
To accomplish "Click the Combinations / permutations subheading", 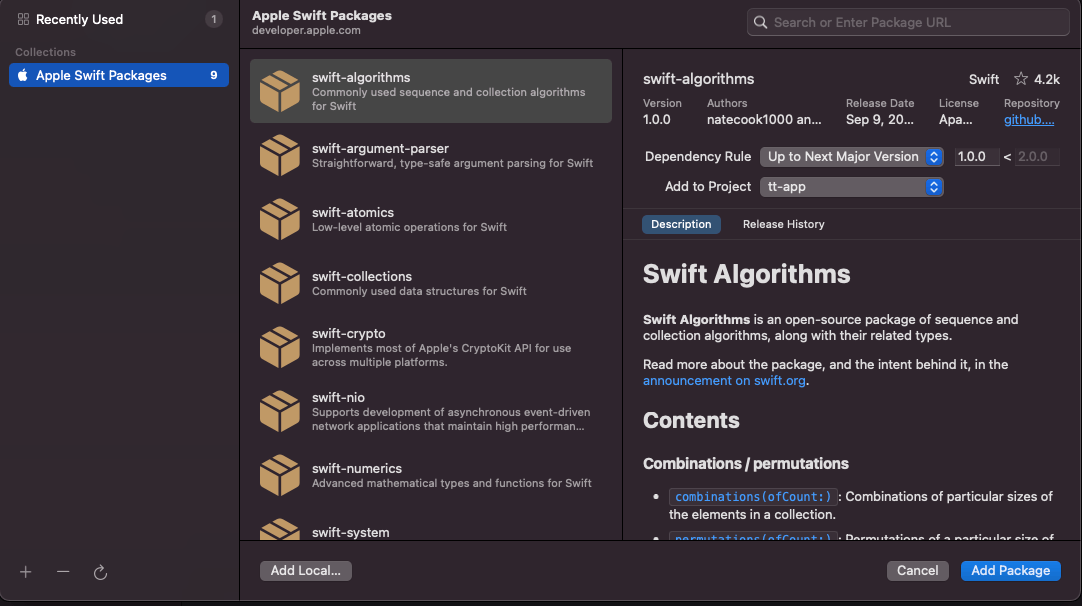I will (745, 464).
